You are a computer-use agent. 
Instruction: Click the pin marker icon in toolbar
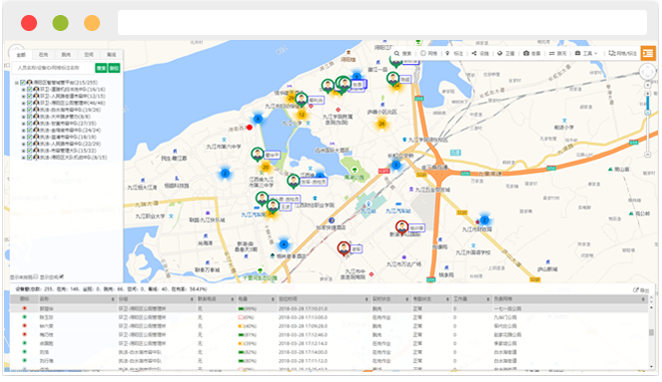448,54
